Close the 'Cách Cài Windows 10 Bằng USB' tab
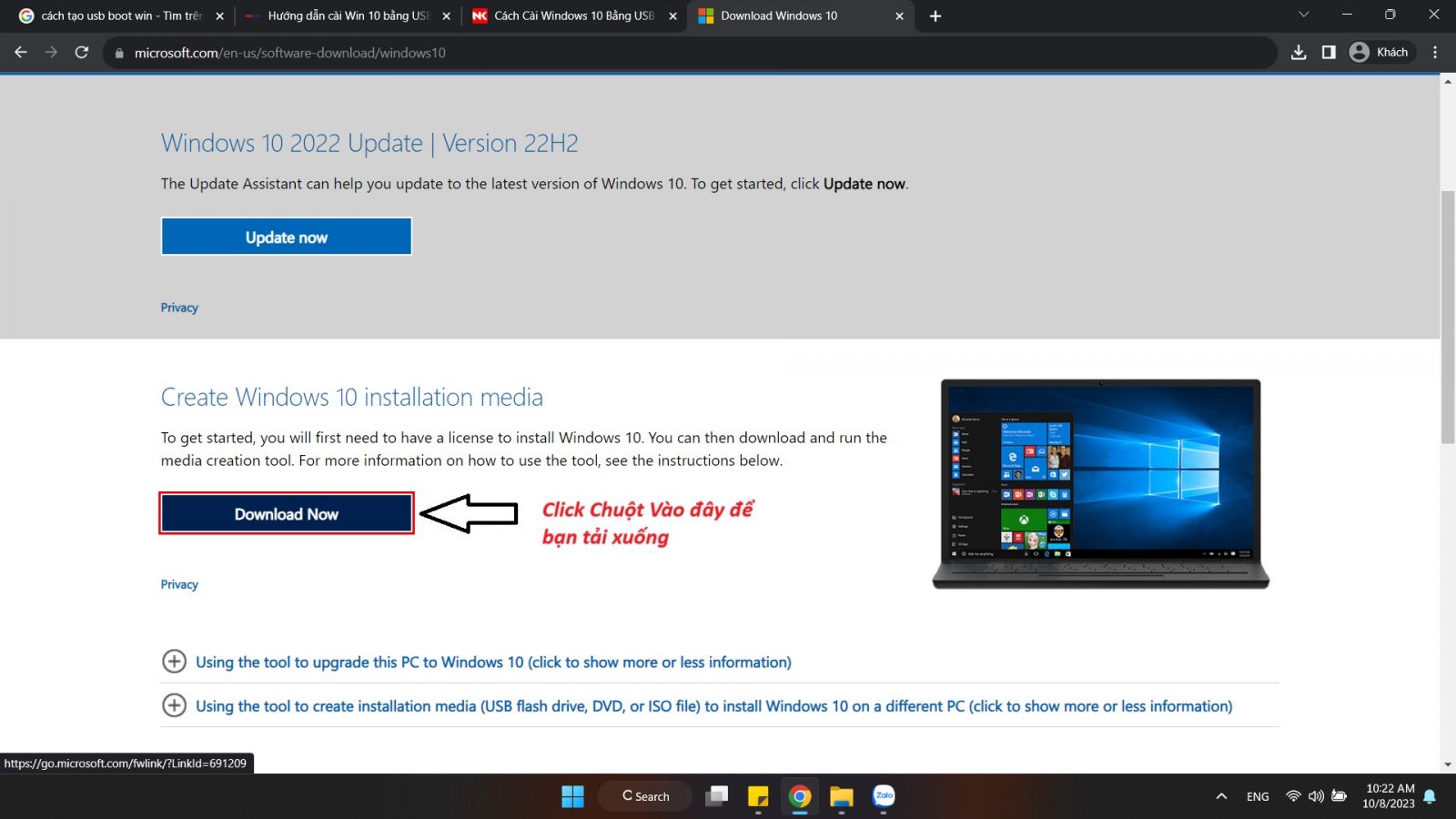 point(672,15)
